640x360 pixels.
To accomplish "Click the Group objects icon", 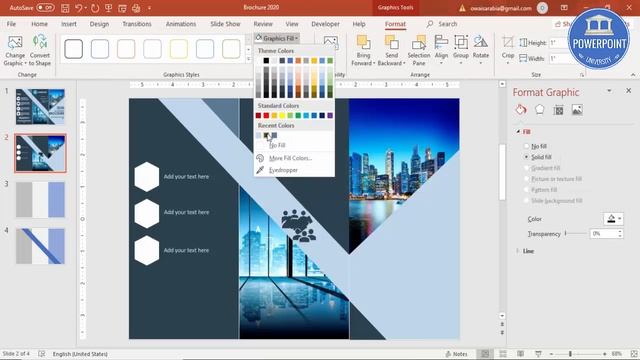I will [x=461, y=42].
